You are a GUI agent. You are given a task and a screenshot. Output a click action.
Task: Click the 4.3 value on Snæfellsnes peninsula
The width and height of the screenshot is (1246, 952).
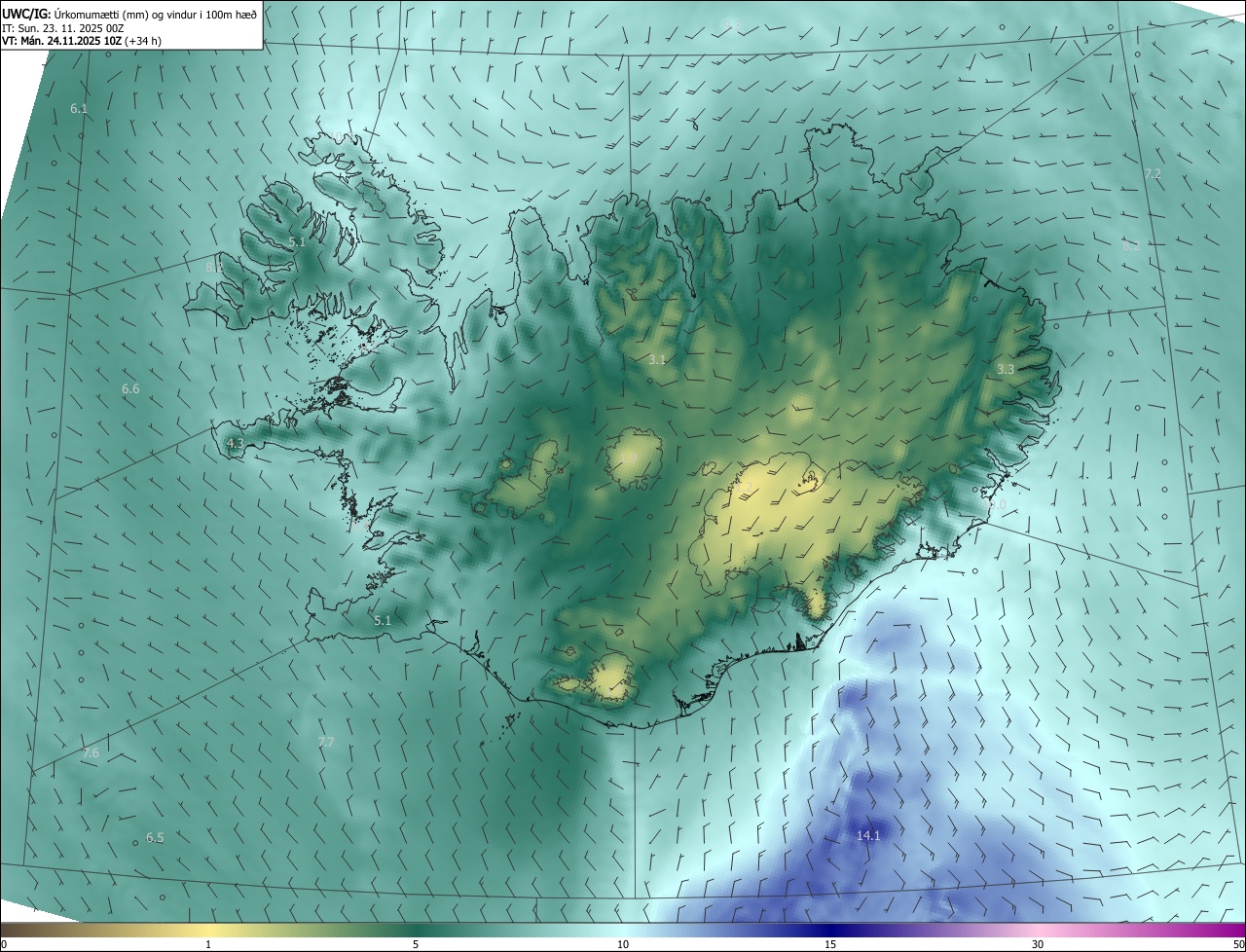[x=235, y=443]
